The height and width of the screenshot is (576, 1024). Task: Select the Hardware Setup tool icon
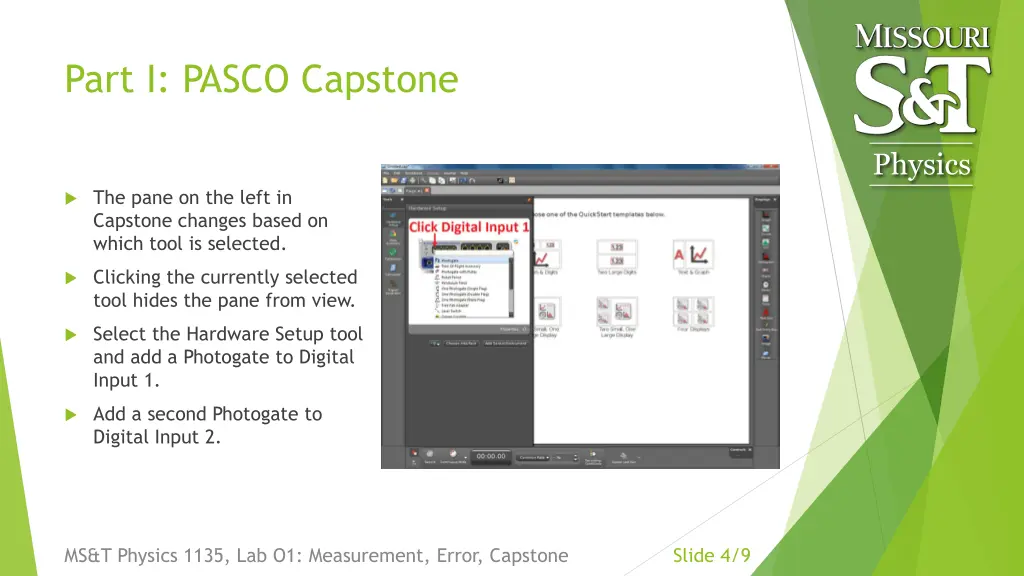tap(393, 220)
